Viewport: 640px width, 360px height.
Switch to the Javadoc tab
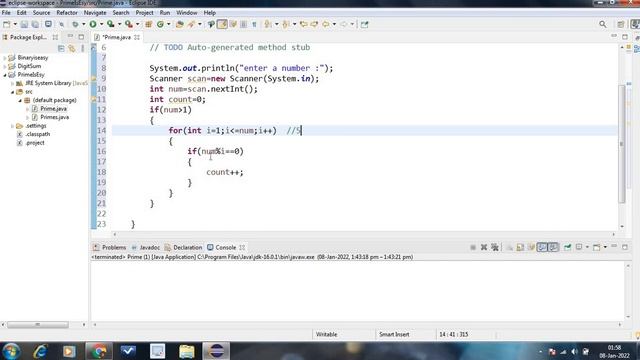pos(146,247)
